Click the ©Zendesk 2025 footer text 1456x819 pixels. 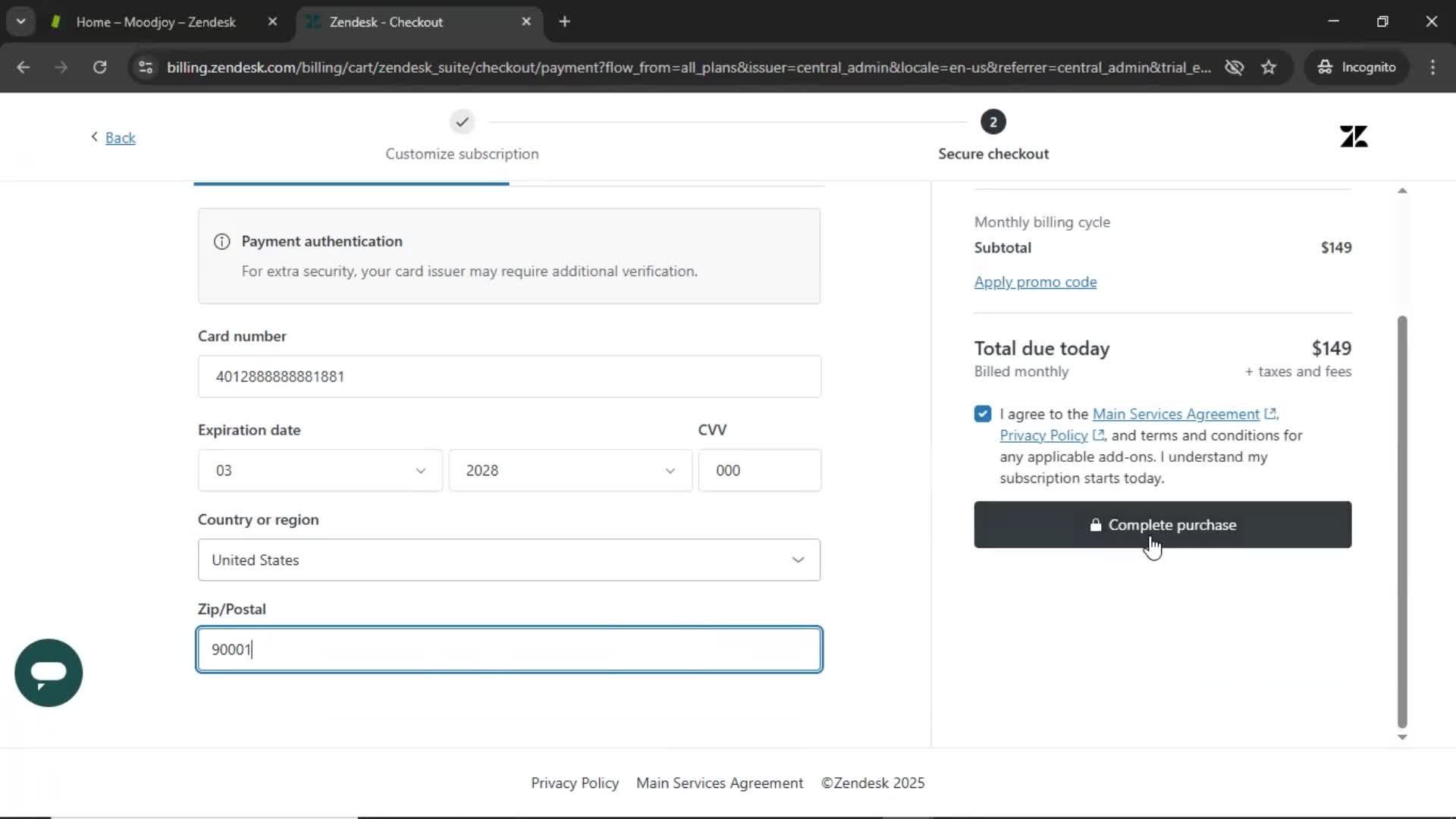873,783
